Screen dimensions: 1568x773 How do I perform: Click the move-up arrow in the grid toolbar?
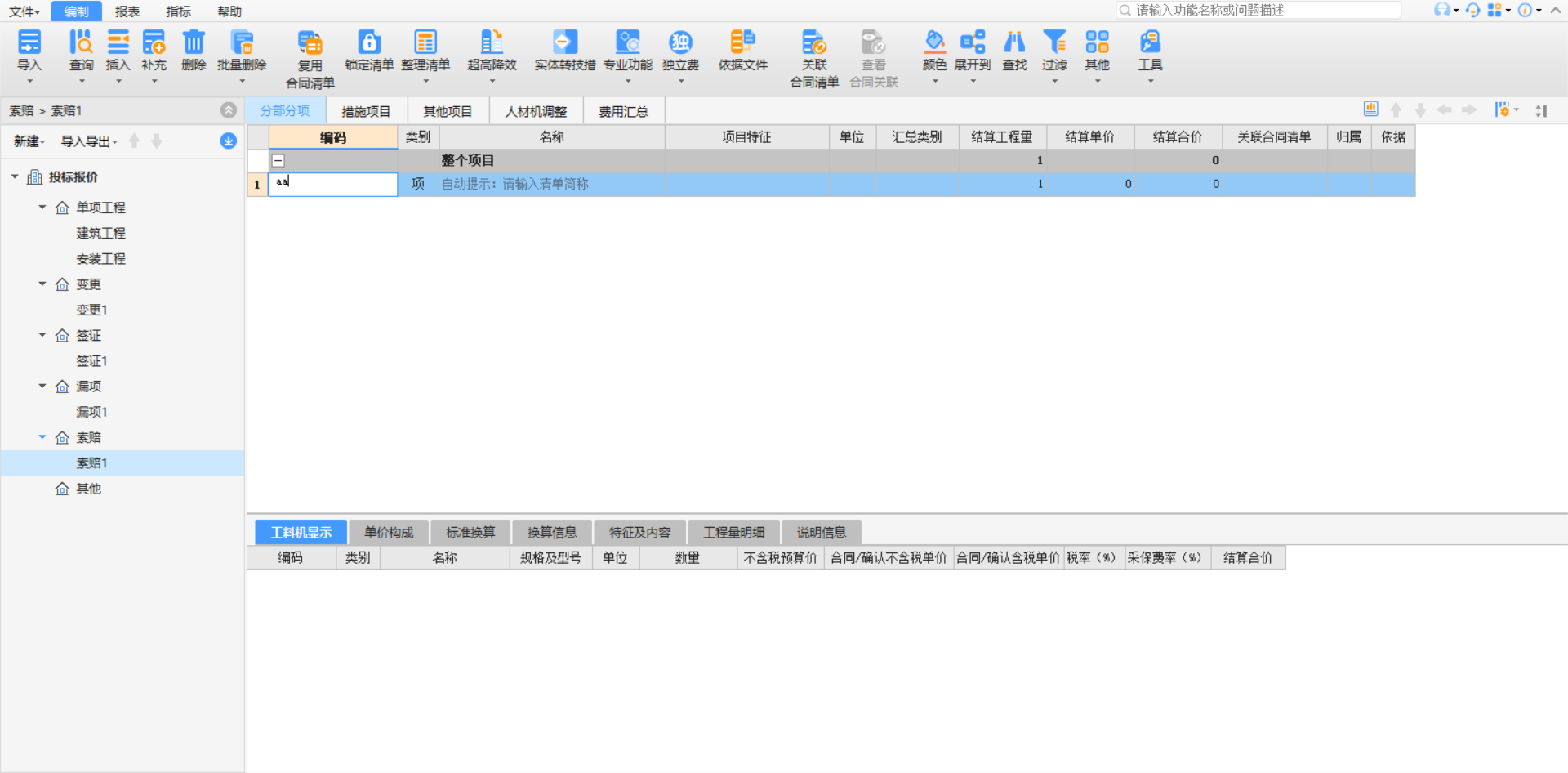coord(1396,110)
